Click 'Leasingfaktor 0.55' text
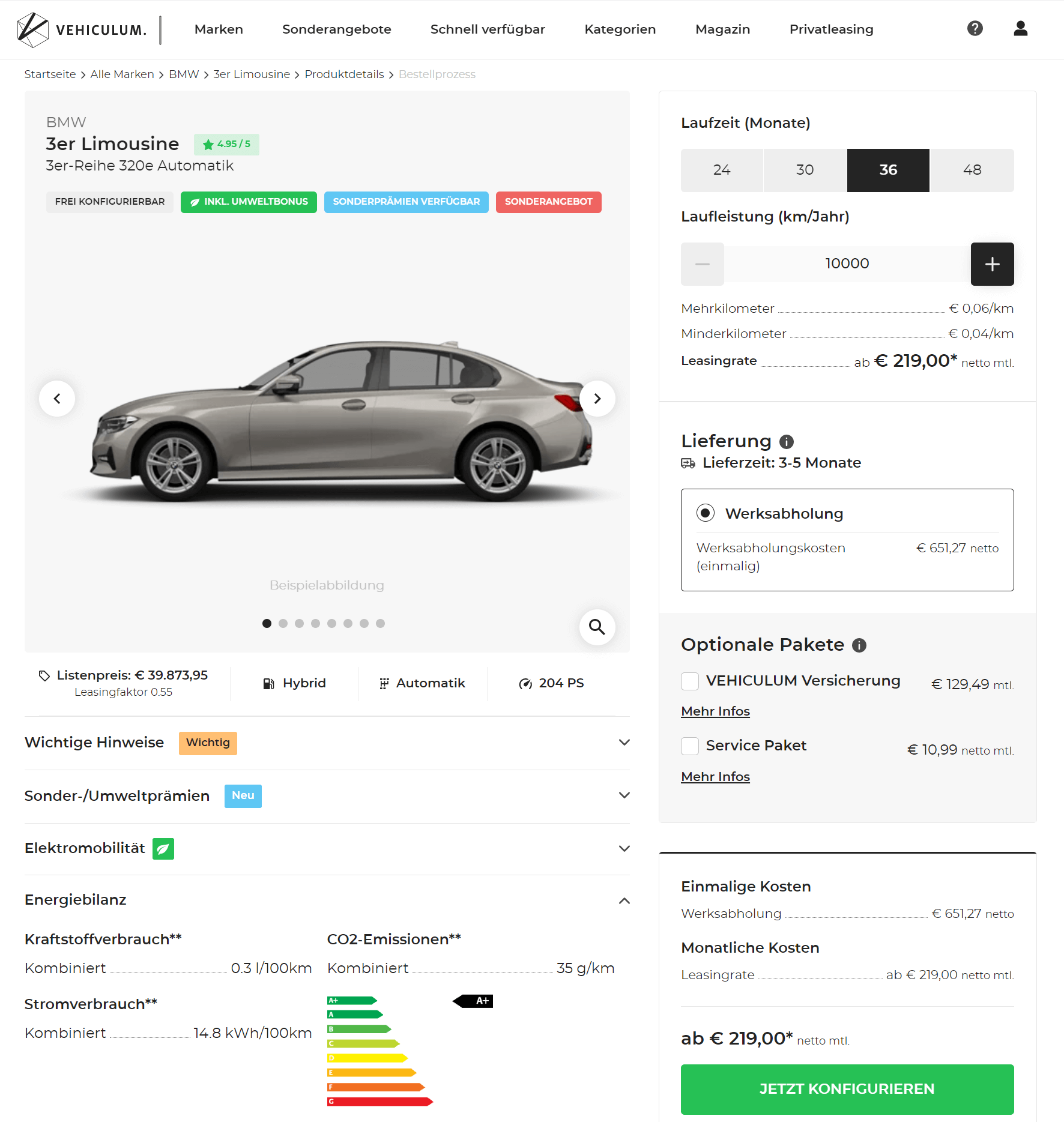 tap(123, 693)
